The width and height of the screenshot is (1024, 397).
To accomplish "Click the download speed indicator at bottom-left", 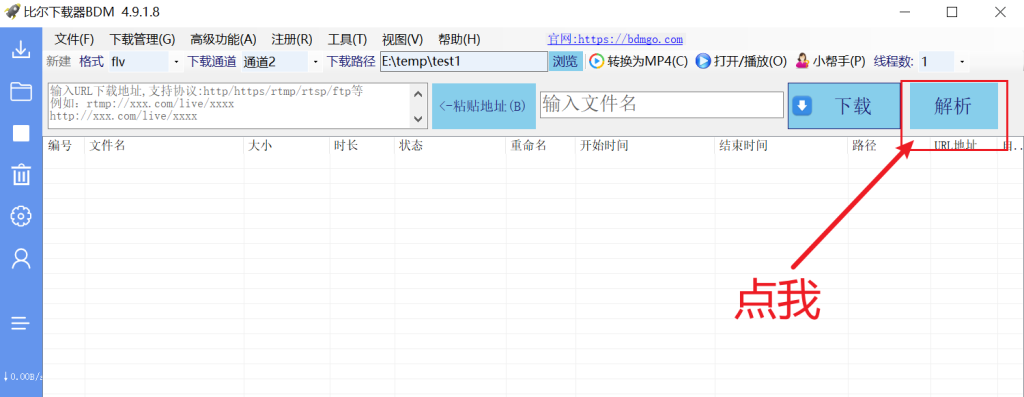I will click(x=22, y=377).
